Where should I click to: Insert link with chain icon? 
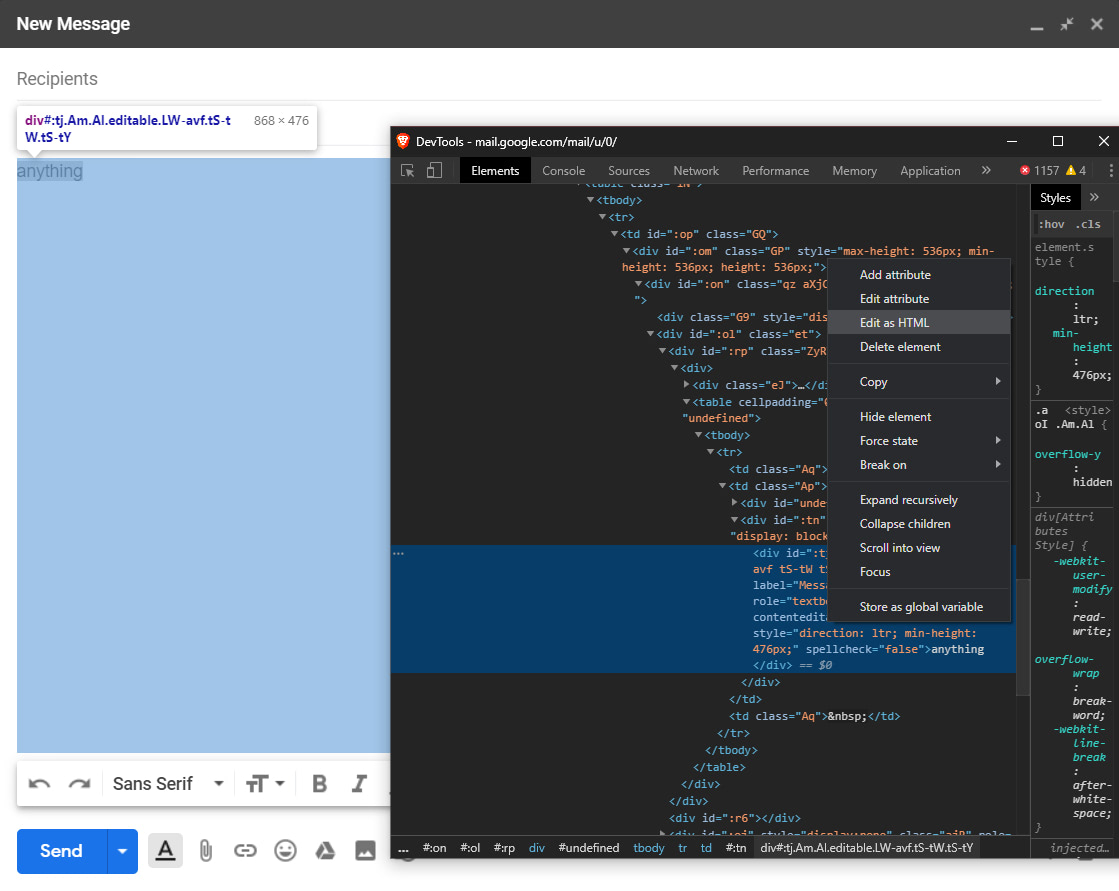tap(245, 850)
